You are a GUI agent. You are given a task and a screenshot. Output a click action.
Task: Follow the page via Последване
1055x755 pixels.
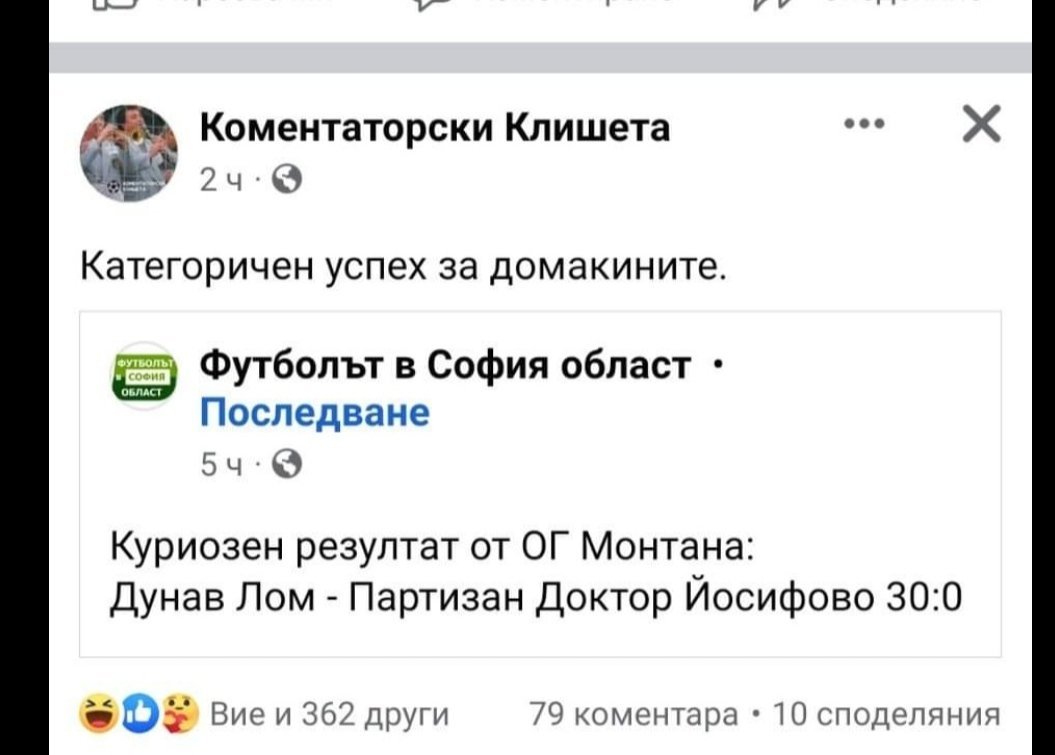tap(315, 412)
